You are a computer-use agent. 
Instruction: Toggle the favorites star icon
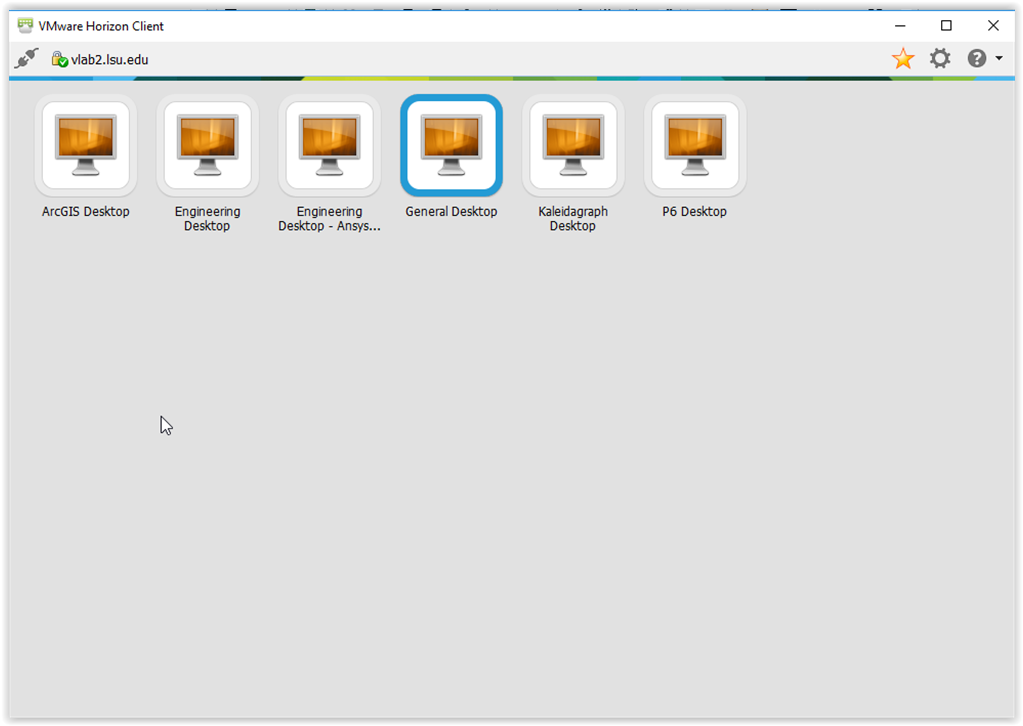tap(903, 59)
